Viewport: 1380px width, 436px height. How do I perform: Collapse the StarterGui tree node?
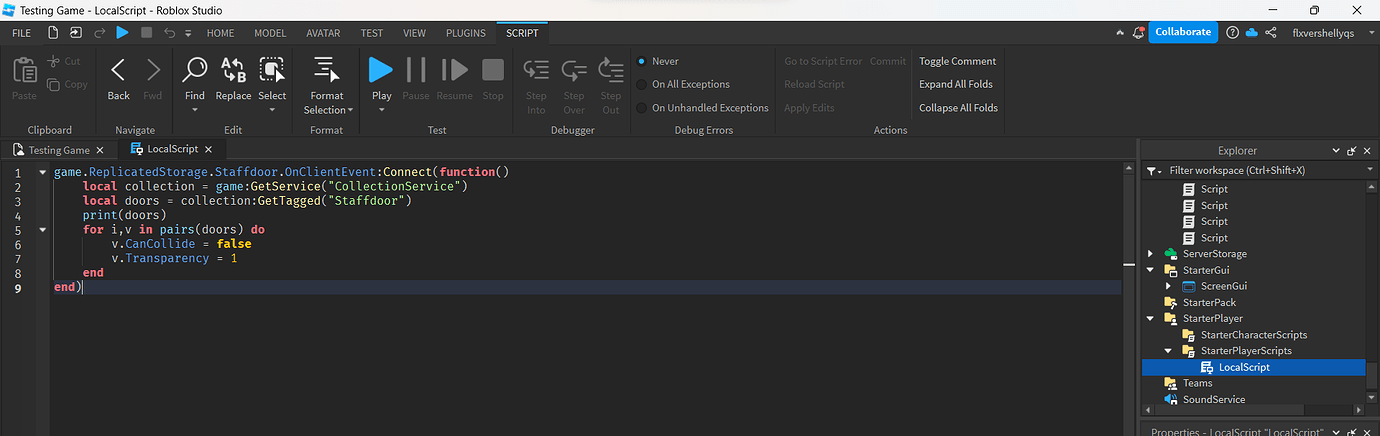[1151, 270]
